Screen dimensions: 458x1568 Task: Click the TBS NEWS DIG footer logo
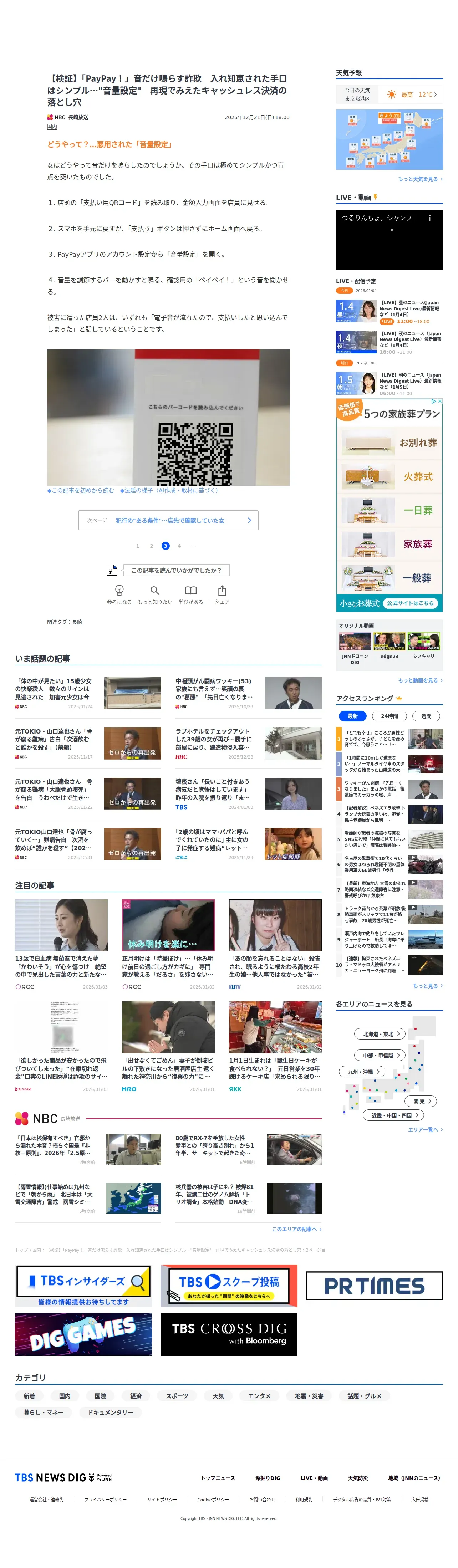tap(63, 1477)
